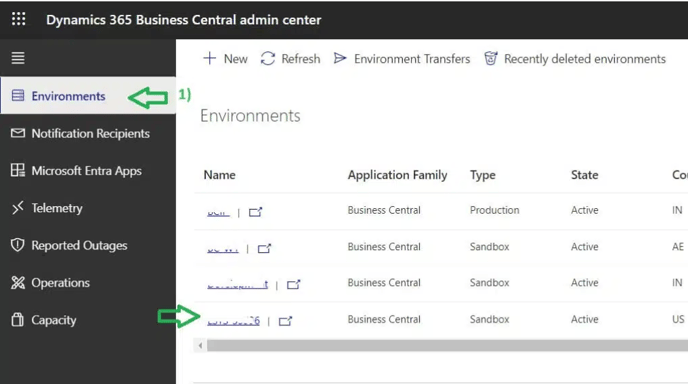
Task: Sort by Type column header
Action: coord(483,175)
